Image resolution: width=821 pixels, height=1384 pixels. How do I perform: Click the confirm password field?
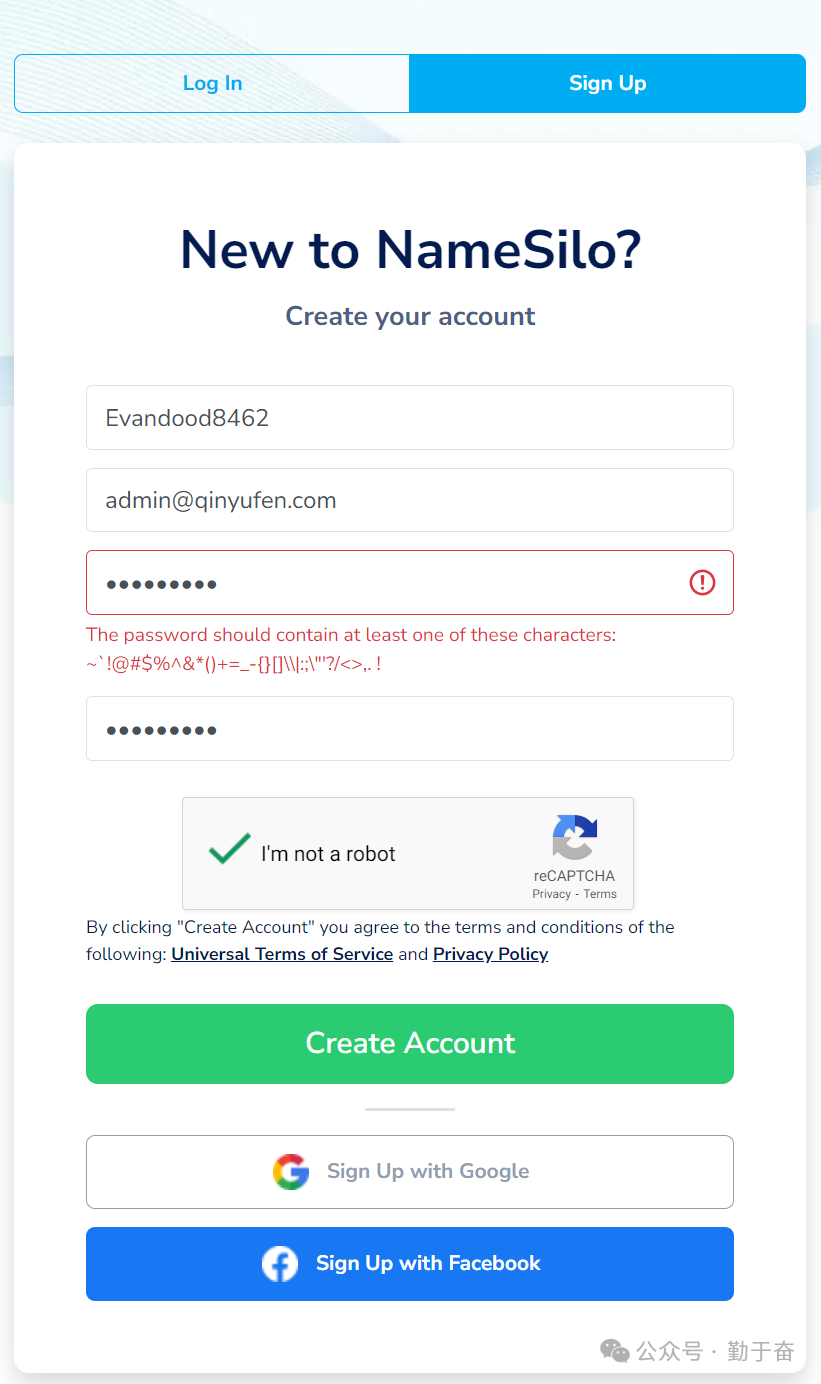tap(410, 728)
